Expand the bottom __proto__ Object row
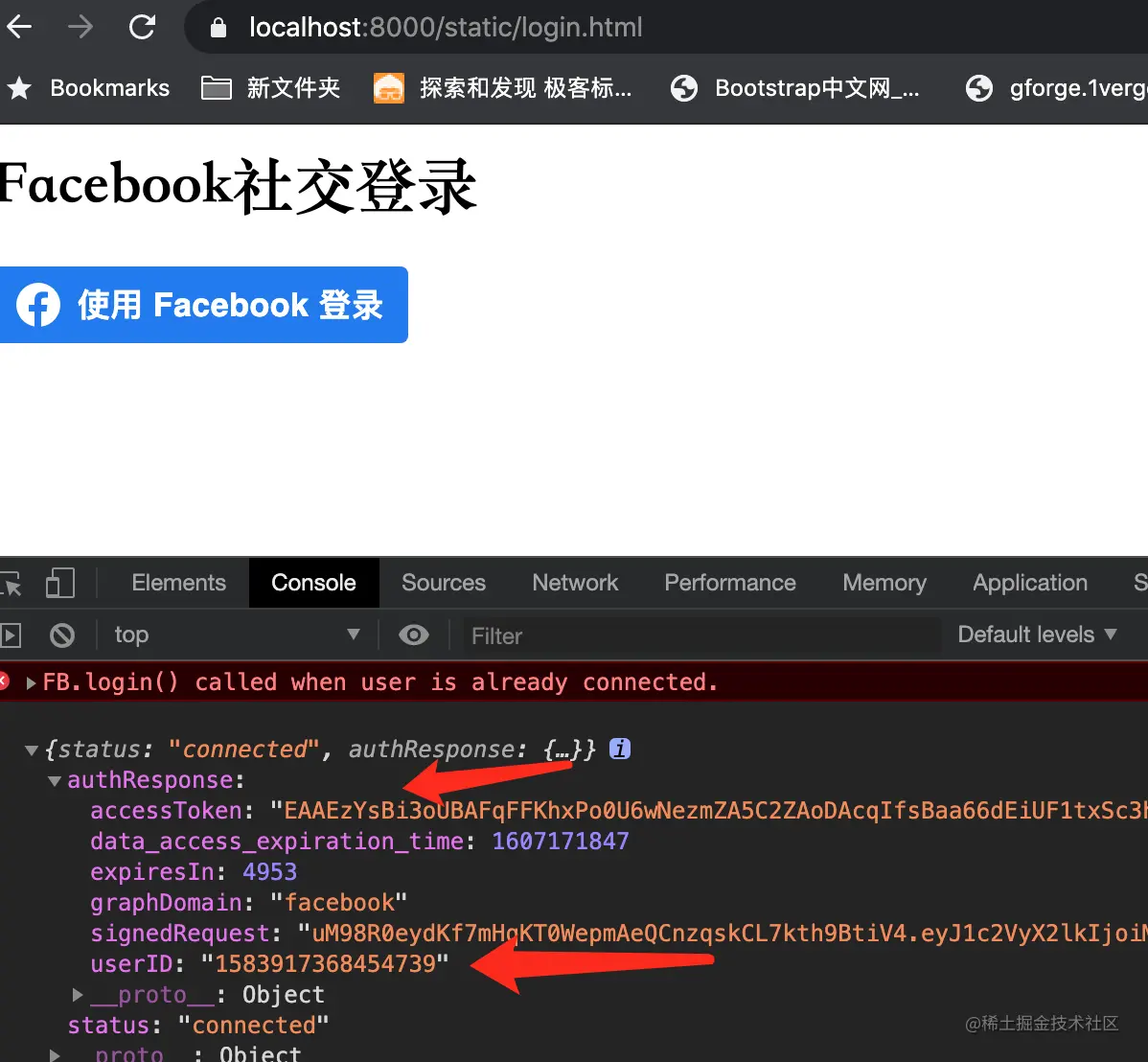Screen dimensions: 1148x1062 [x=55, y=1054]
